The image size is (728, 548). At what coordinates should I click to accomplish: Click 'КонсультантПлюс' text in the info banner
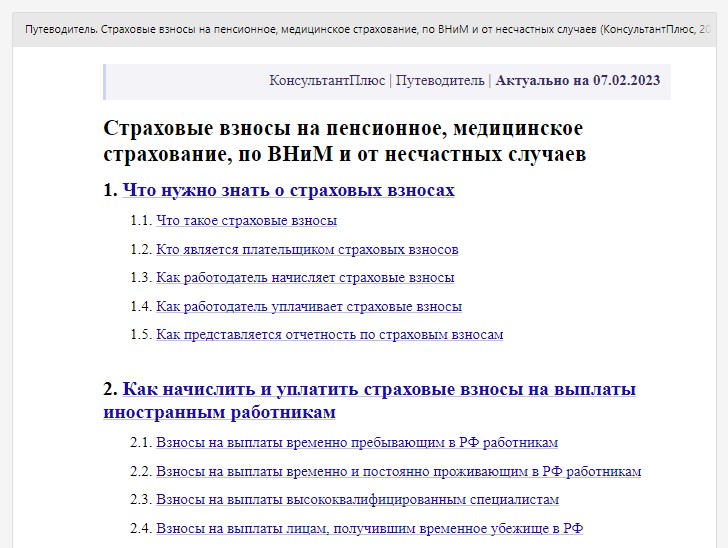[327, 80]
